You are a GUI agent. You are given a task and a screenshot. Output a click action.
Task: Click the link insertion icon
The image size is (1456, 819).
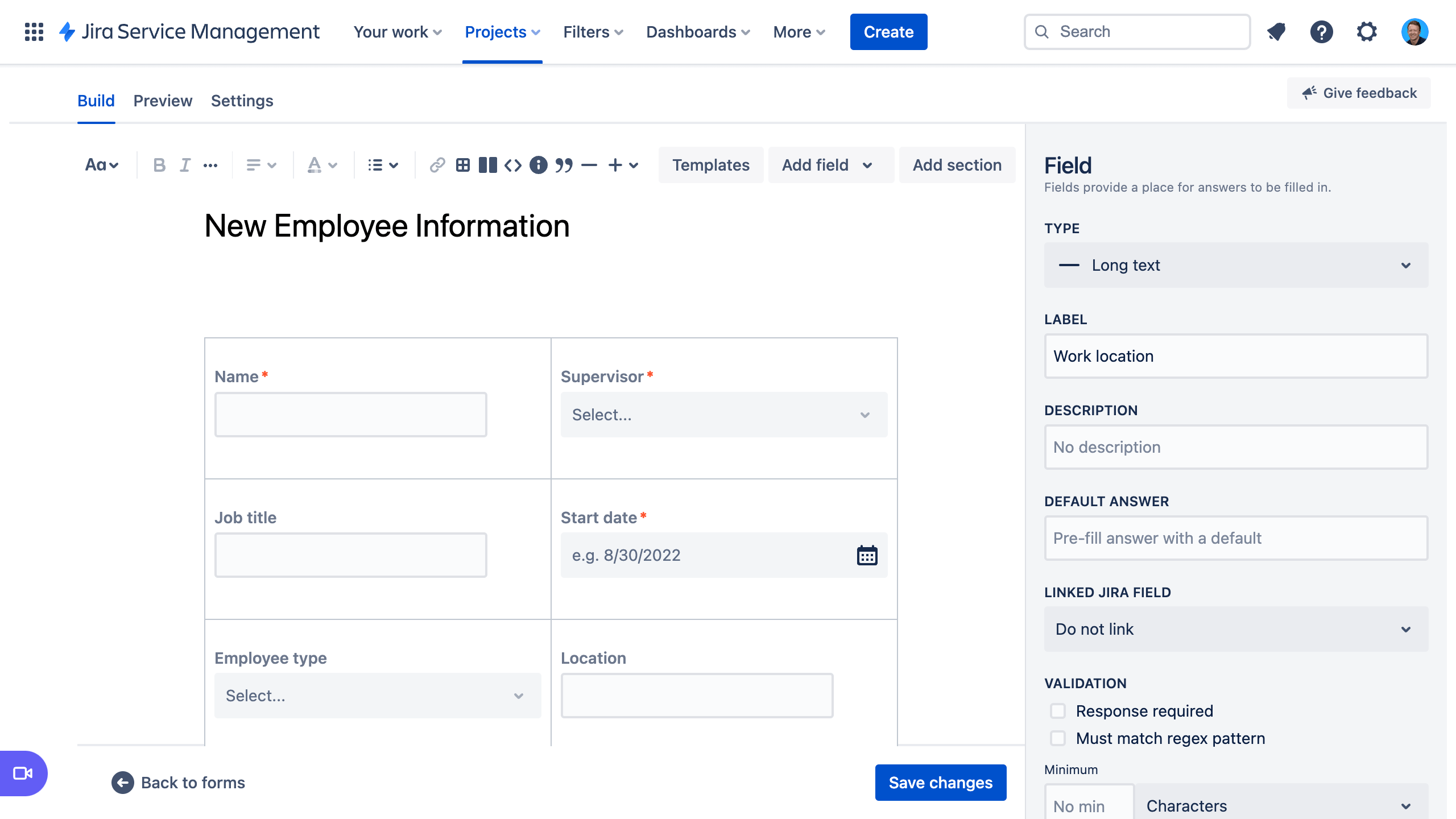pyautogui.click(x=435, y=165)
